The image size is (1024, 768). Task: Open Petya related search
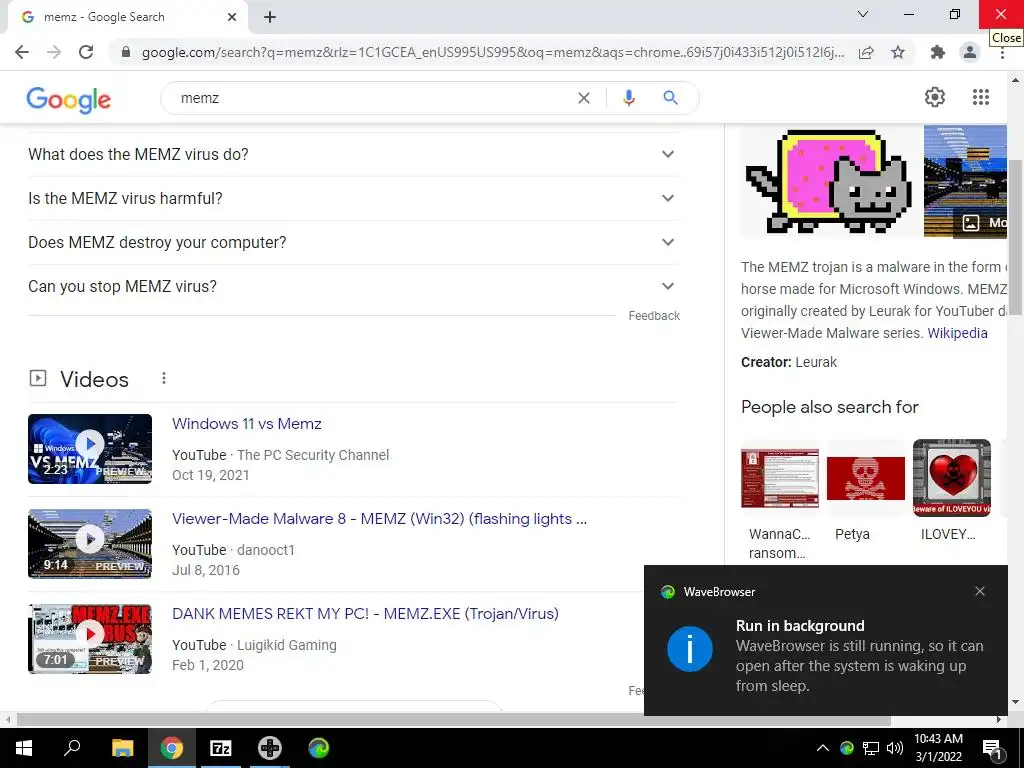pos(866,491)
